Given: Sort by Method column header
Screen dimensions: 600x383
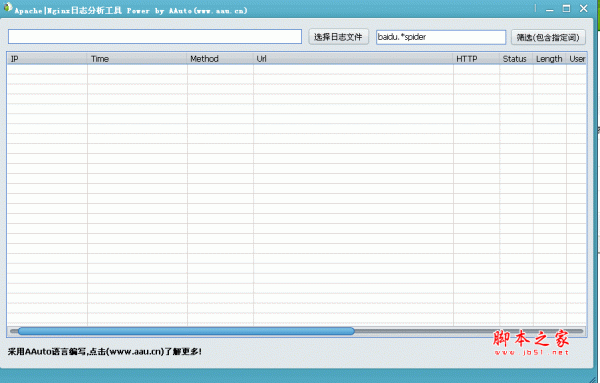Looking at the screenshot, I should pos(220,59).
